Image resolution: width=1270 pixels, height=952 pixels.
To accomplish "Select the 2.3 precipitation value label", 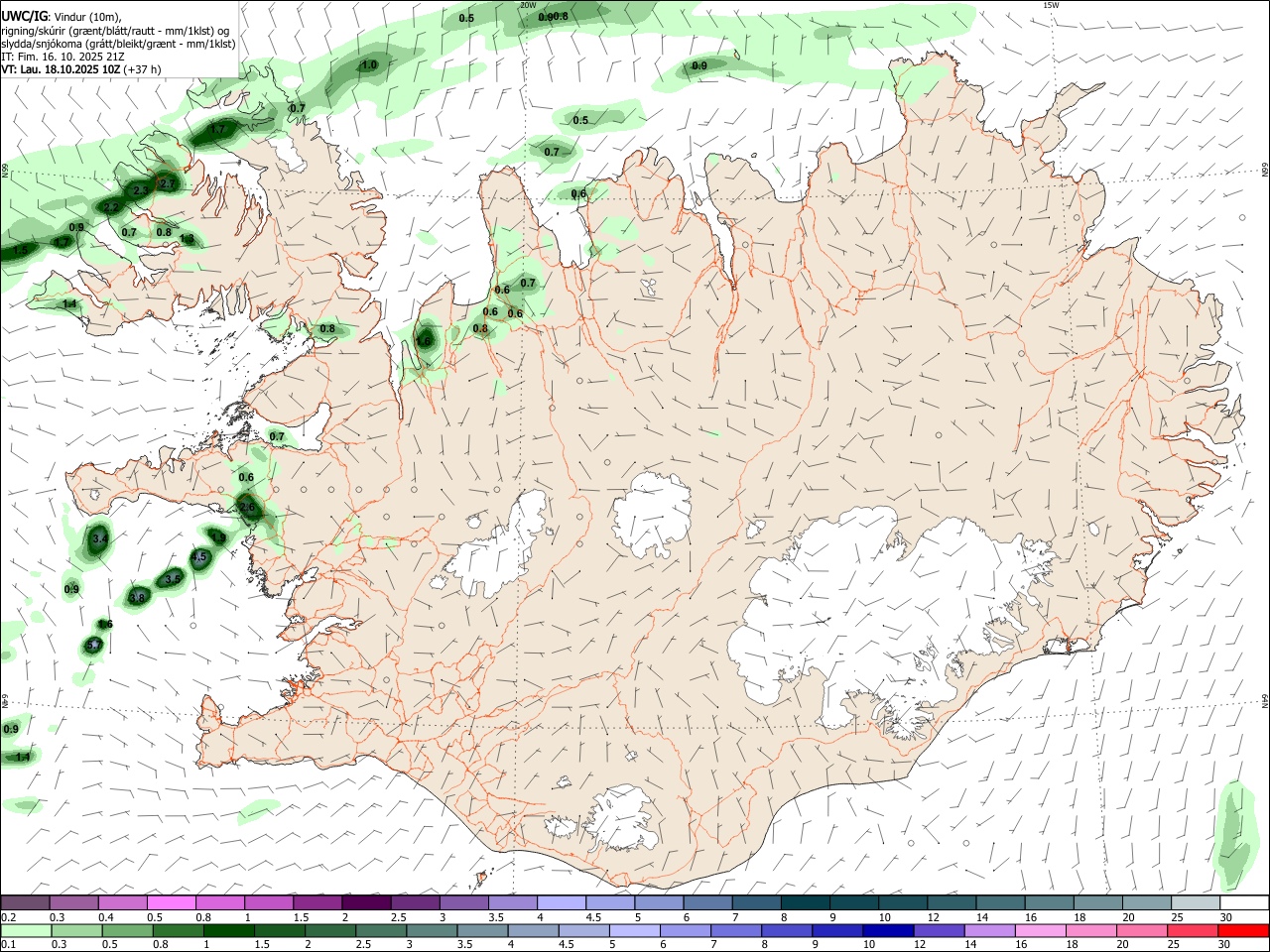I will point(140,190).
